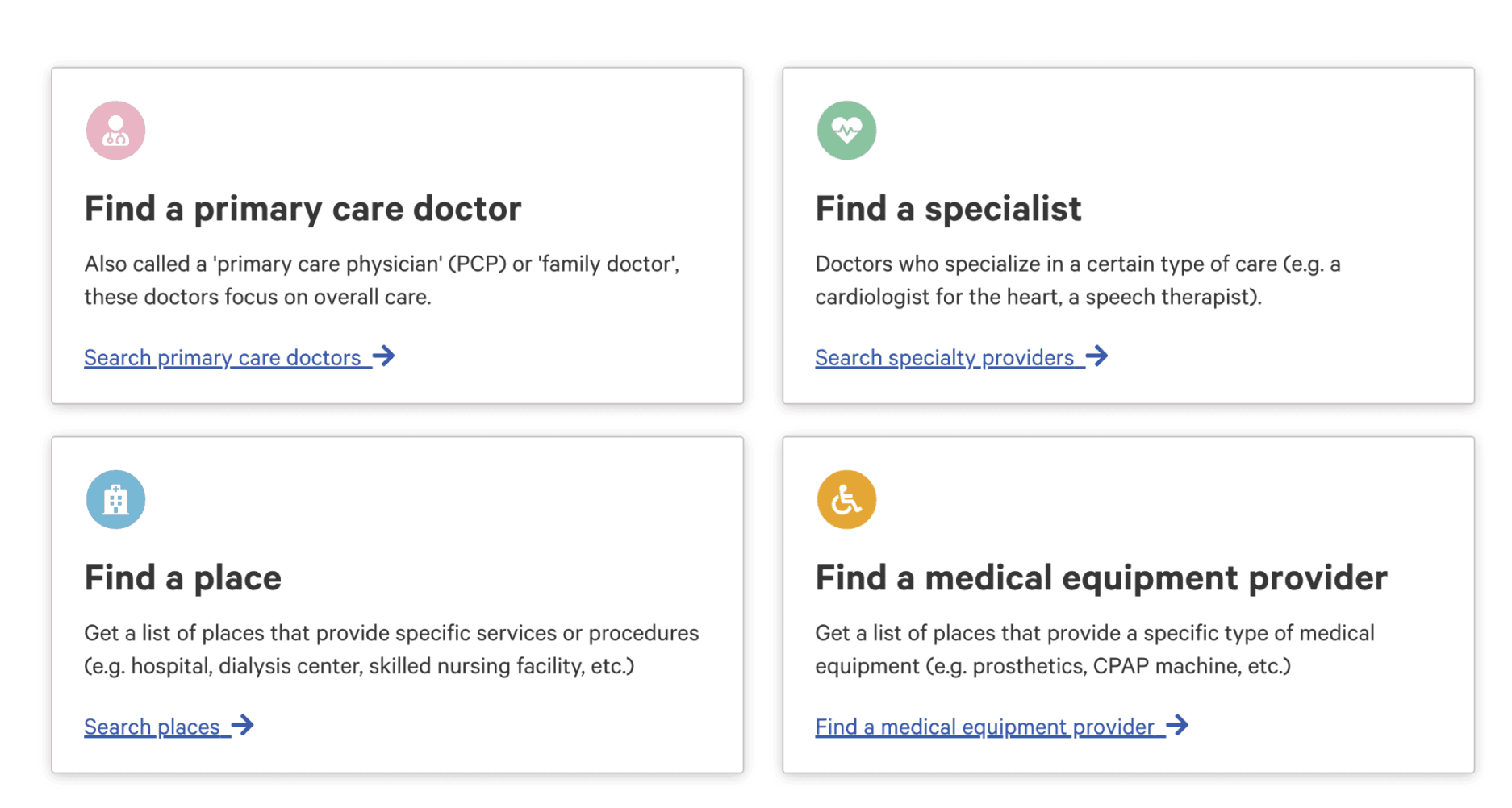Click arrow after Find a medical equipment provider link

tap(1178, 725)
